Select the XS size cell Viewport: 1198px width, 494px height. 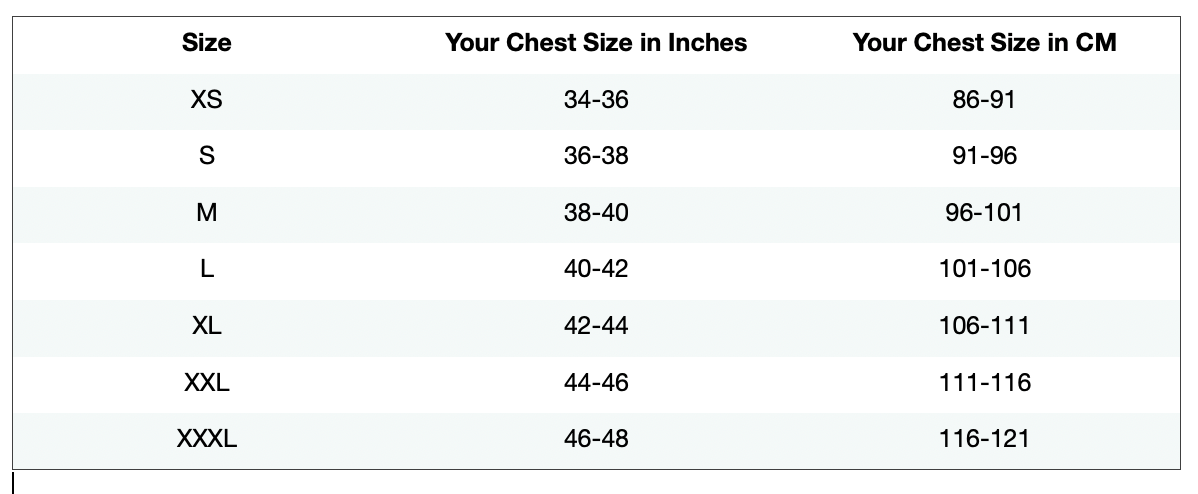coord(207,100)
